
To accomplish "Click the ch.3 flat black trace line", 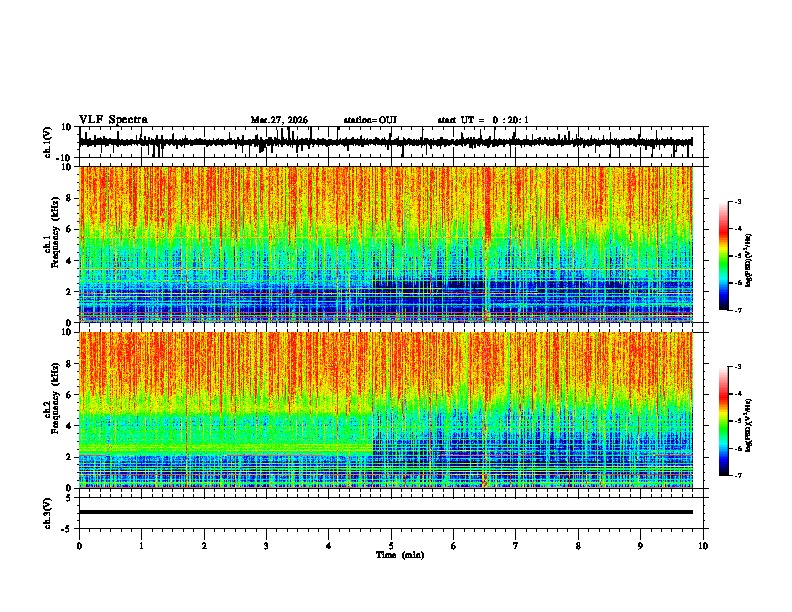I will pyautogui.click(x=385, y=512).
